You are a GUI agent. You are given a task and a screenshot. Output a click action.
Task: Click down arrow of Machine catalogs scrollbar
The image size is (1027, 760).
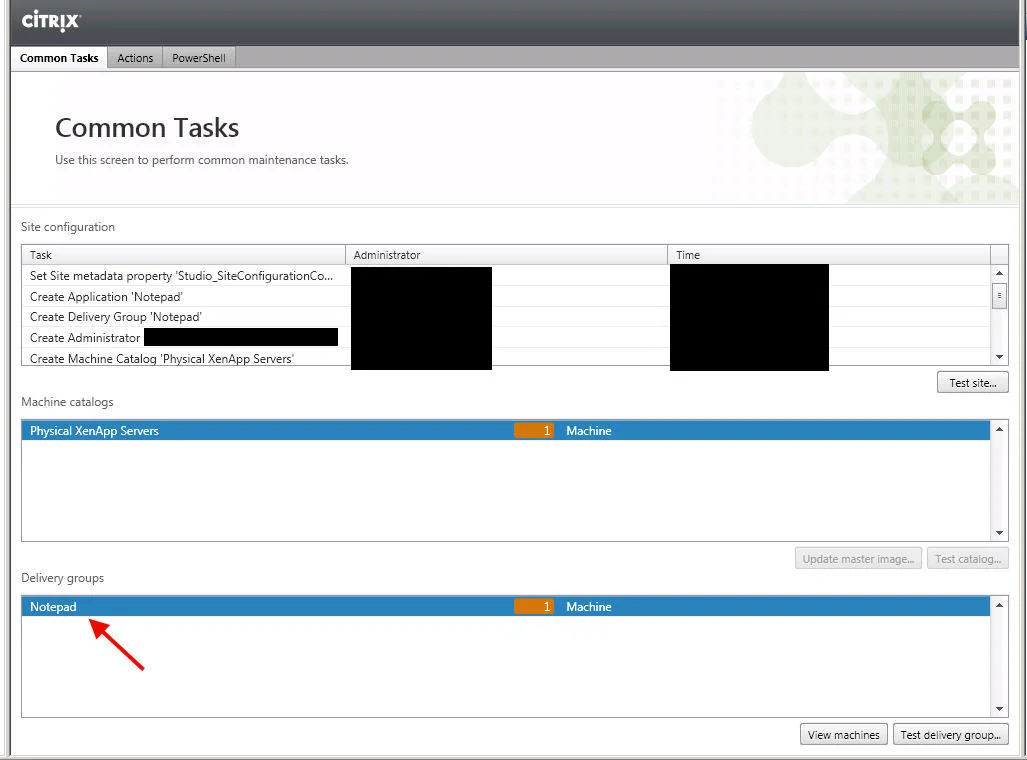pos(999,533)
